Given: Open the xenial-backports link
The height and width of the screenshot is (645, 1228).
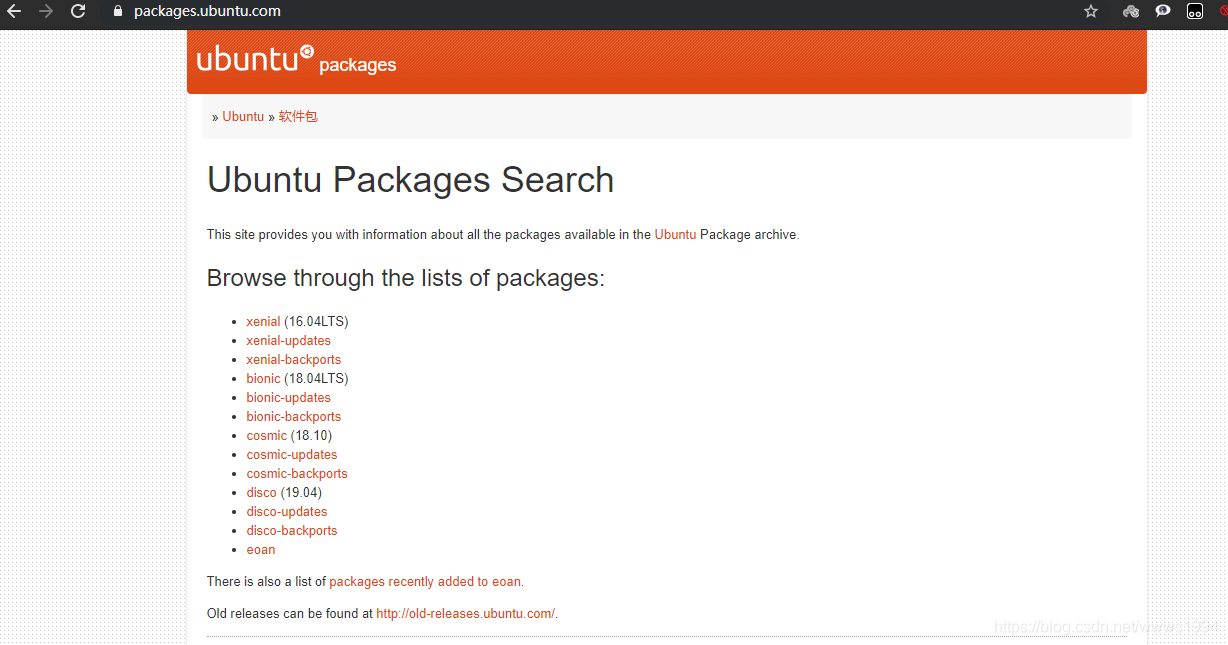Looking at the screenshot, I should 294,360.
